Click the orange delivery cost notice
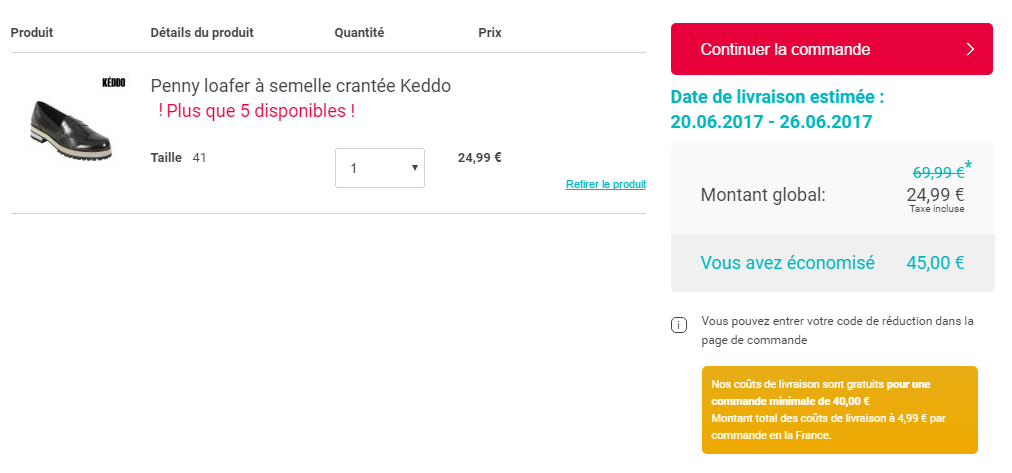1012x473 pixels. [x=839, y=410]
